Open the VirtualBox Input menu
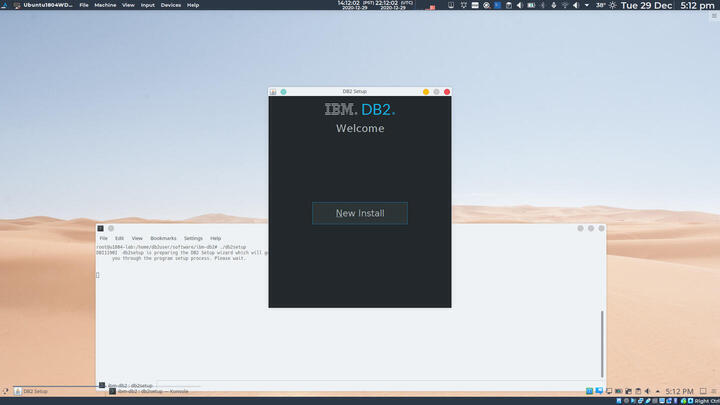This screenshot has width=720, height=405. point(147,5)
